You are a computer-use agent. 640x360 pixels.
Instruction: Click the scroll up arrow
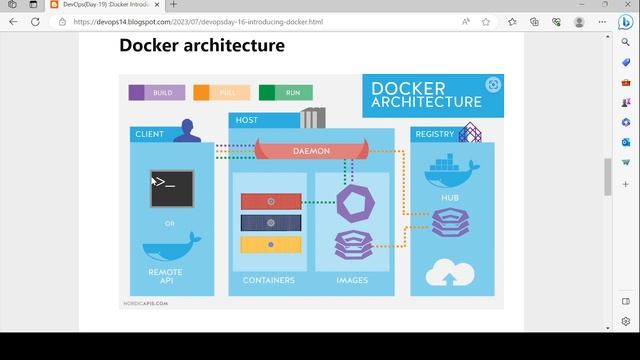607,37
